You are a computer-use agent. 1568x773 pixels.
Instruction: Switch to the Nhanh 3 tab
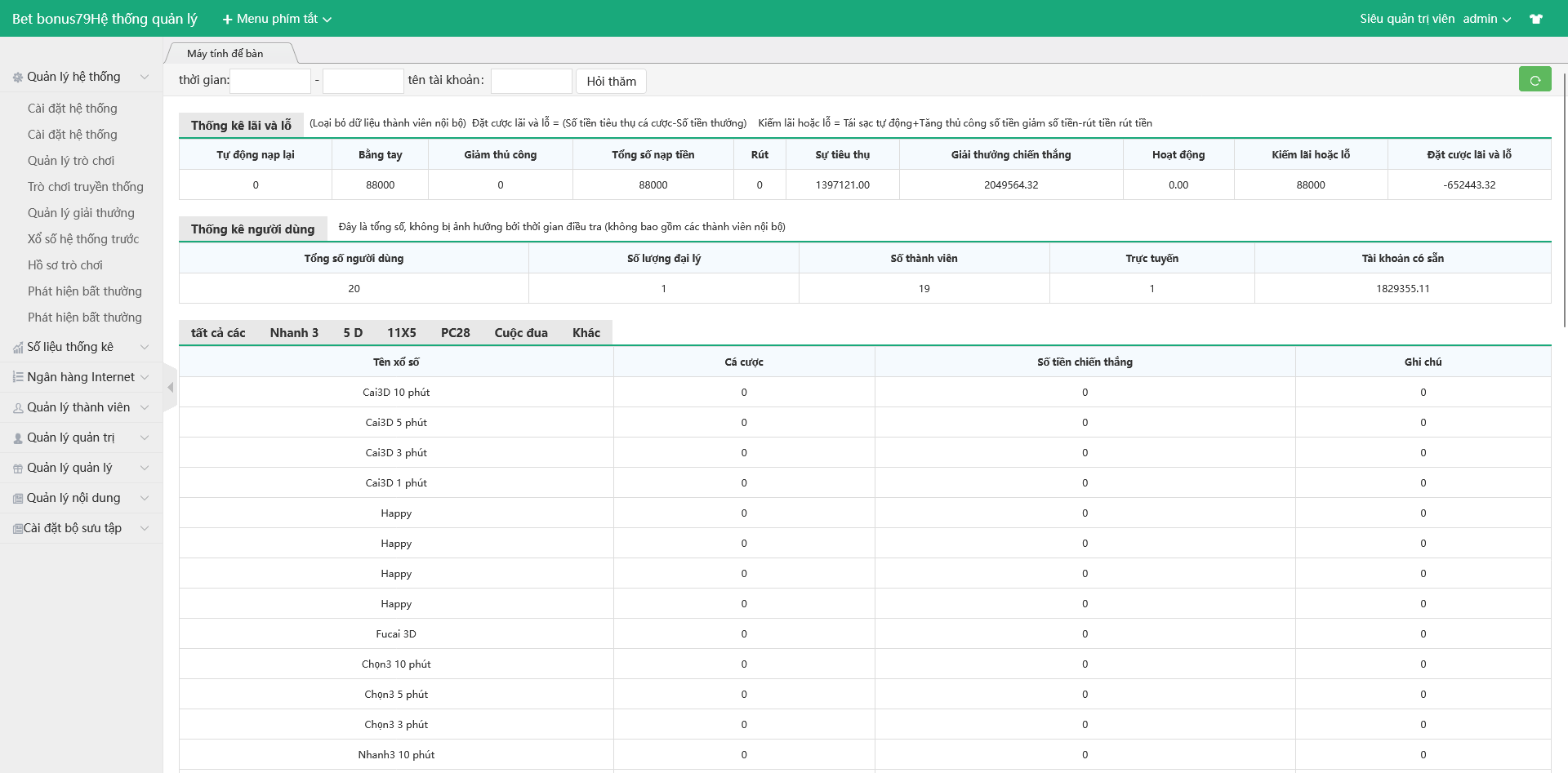pos(294,333)
